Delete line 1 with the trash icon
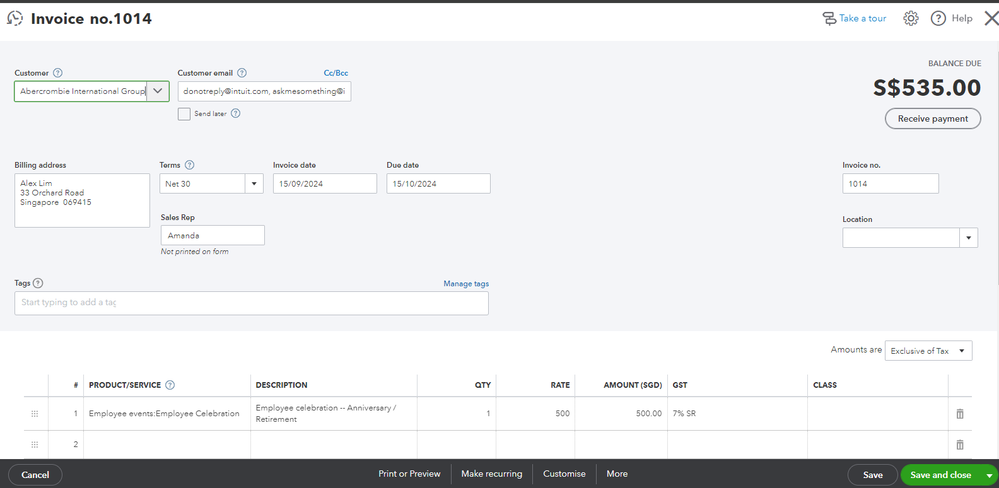The height and width of the screenshot is (488, 999). [x=959, y=413]
